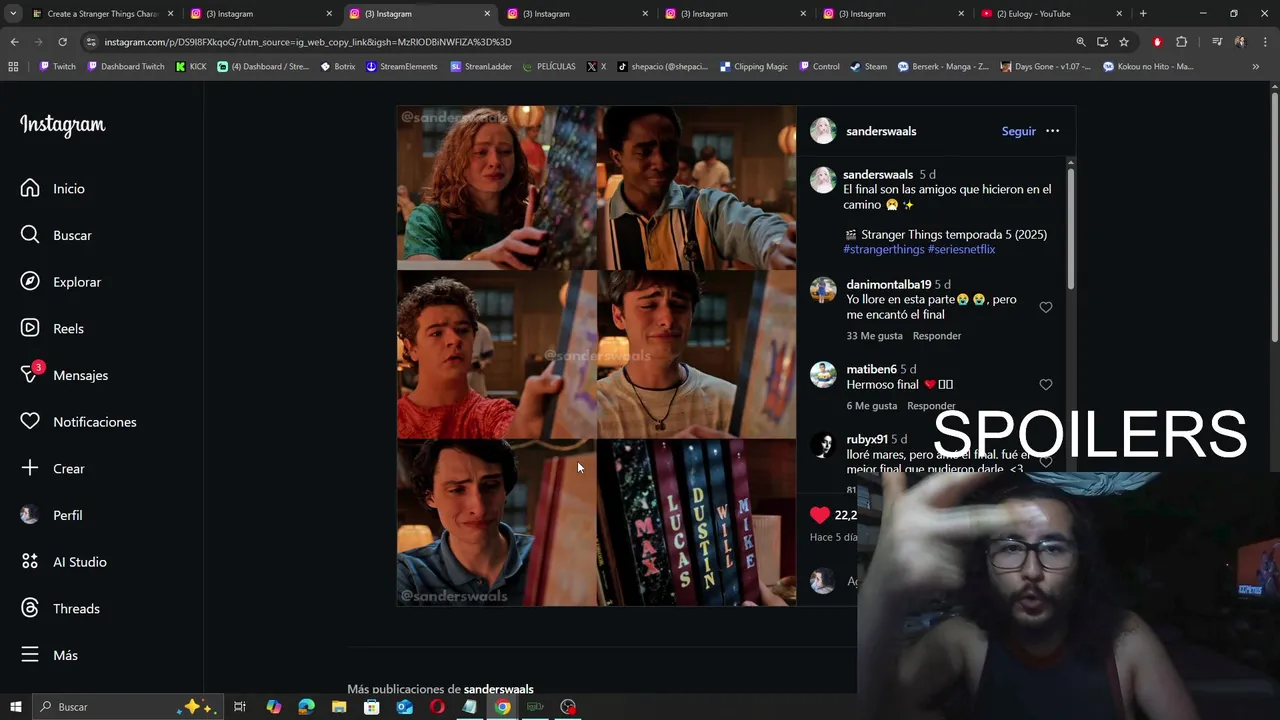Image resolution: width=1280 pixels, height=720 pixels.
Task: Open AI Studio in sidebar
Action: tap(63, 562)
